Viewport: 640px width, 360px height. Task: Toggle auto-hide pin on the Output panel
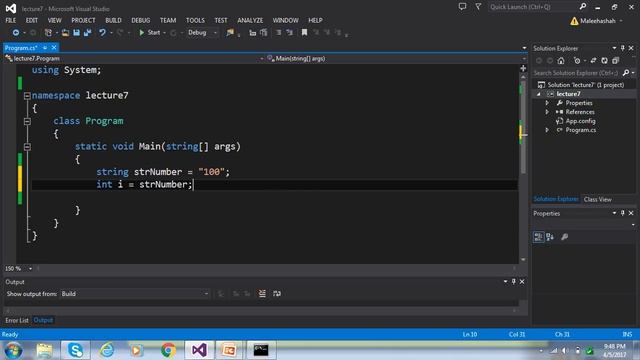click(x=513, y=282)
